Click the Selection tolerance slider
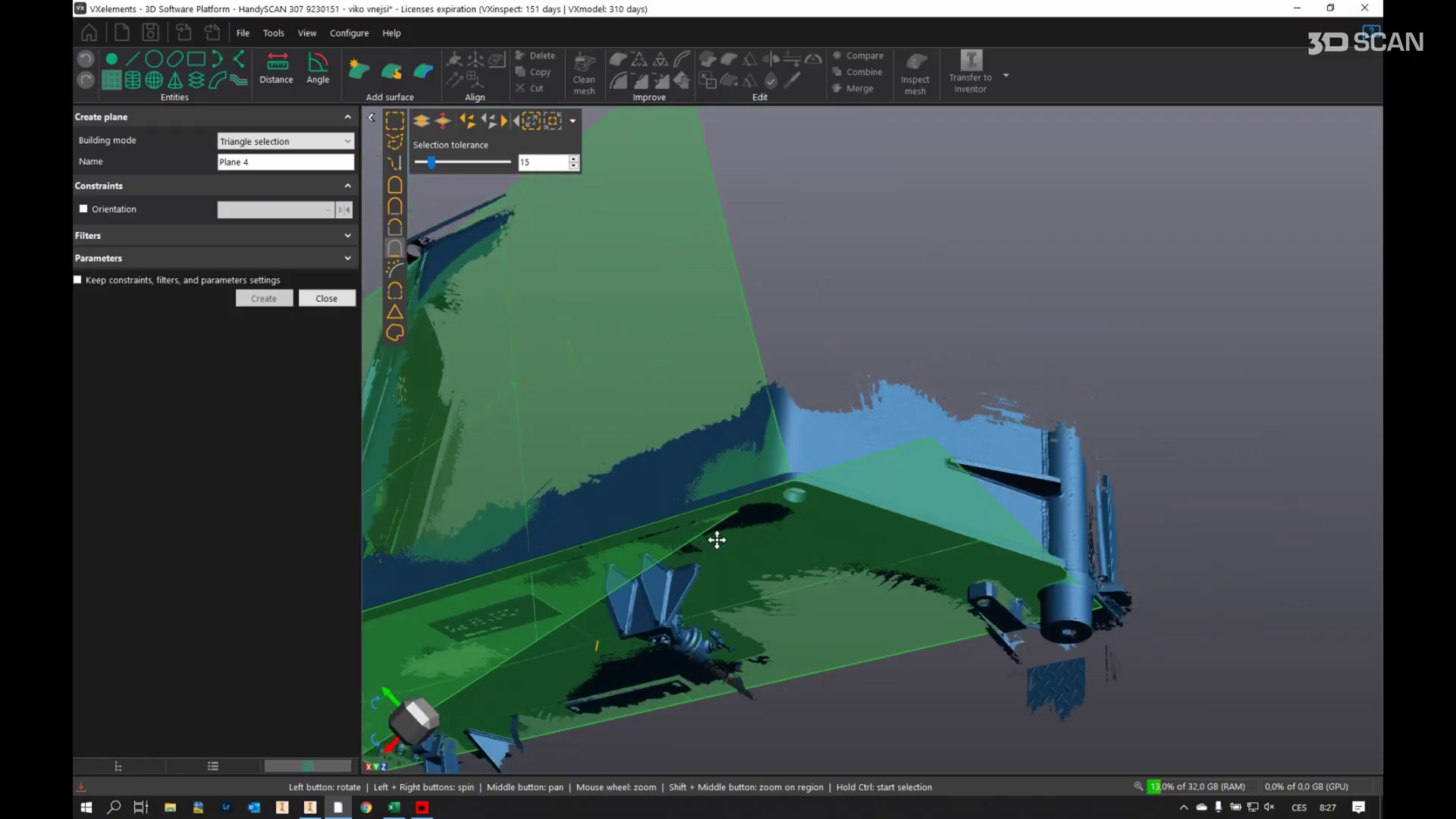1456x819 pixels. [431, 162]
